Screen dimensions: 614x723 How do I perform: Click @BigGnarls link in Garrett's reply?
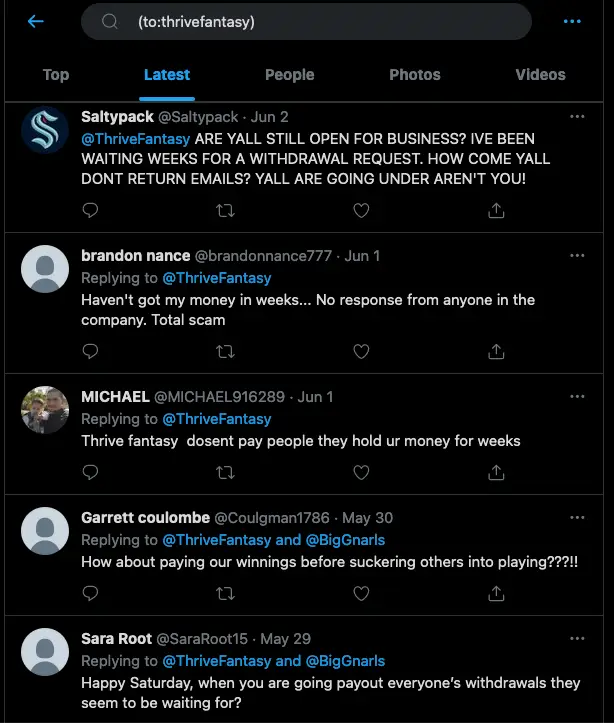coord(345,540)
